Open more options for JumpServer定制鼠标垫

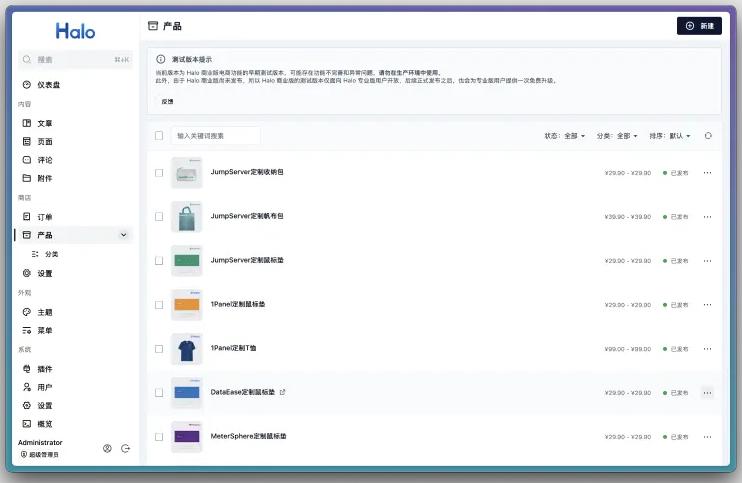707,261
